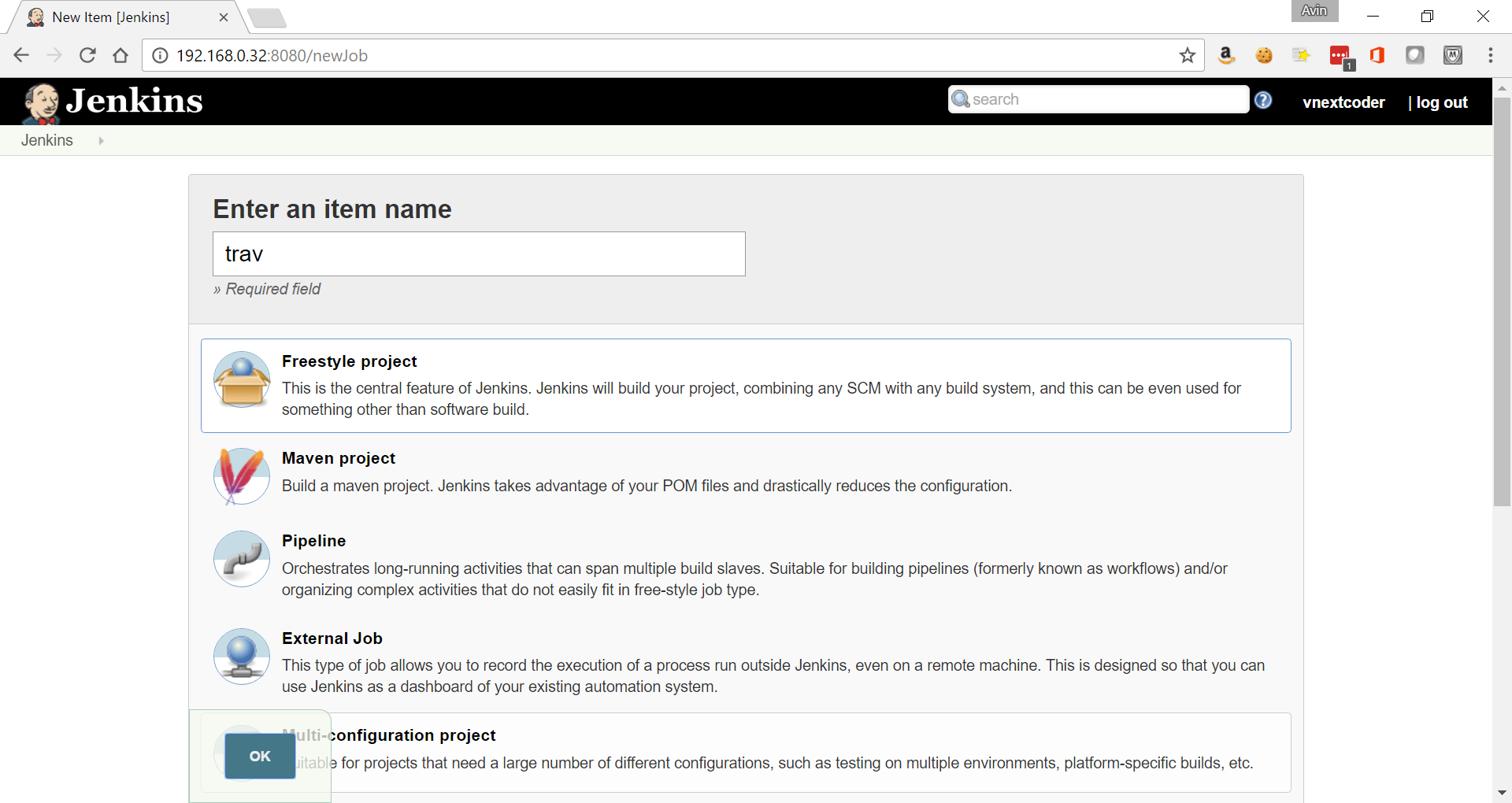1512x803 pixels.
Task: View site information icon in address bar
Action: click(160, 55)
